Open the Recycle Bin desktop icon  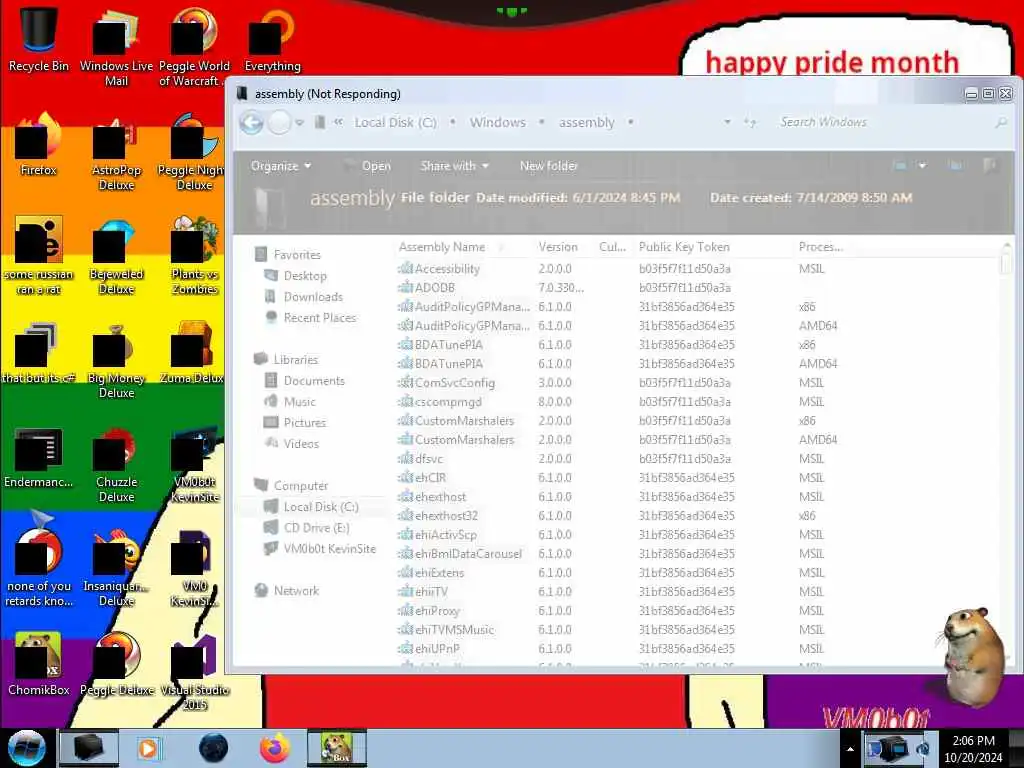click(x=39, y=38)
